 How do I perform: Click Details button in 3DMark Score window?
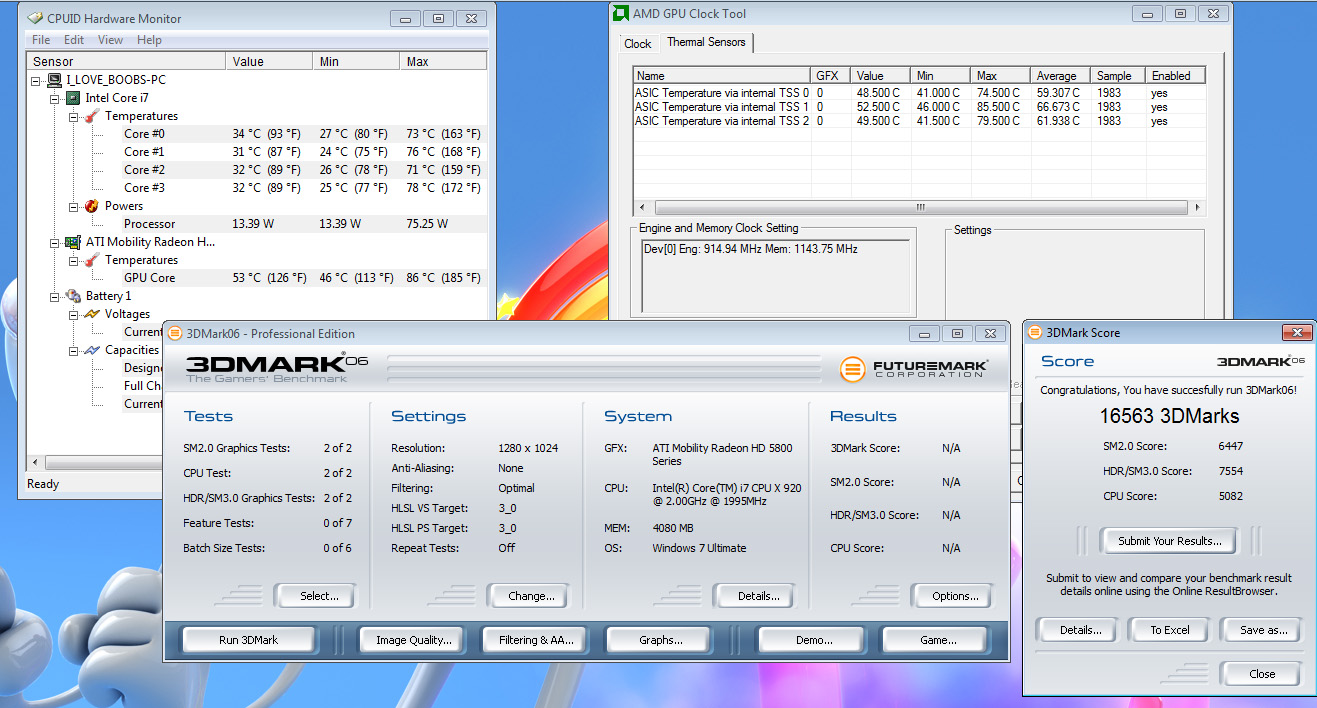1080,630
